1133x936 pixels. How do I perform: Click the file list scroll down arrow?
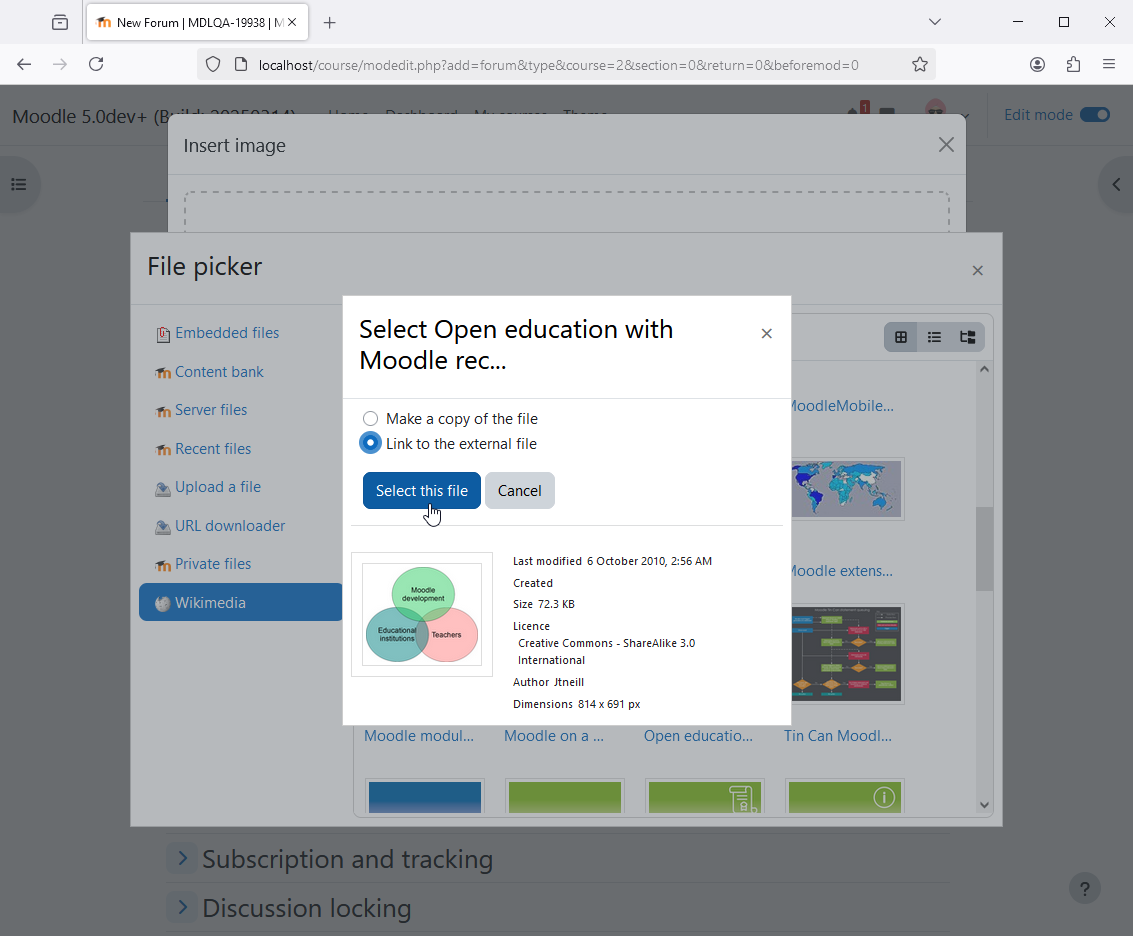tap(984, 804)
